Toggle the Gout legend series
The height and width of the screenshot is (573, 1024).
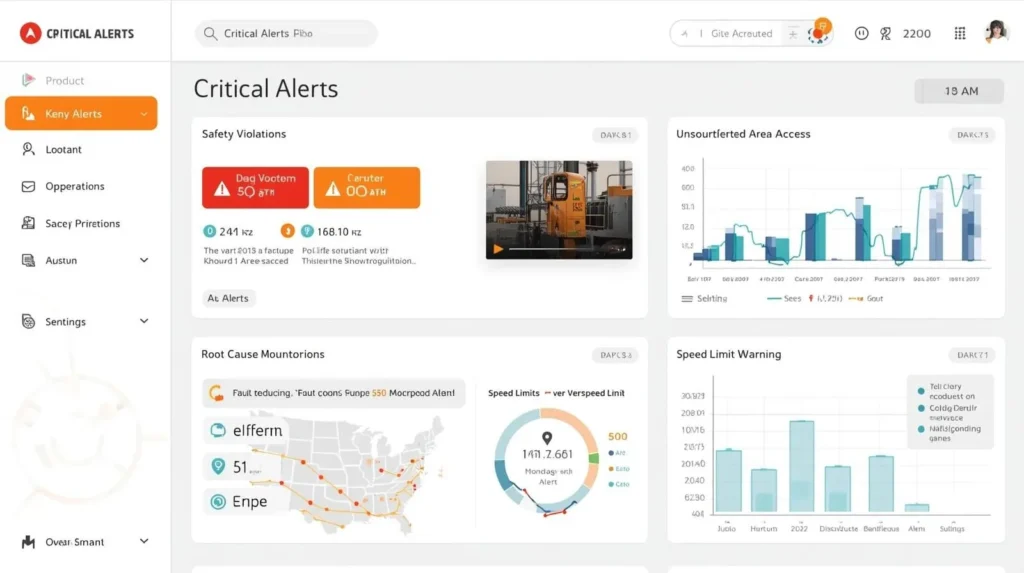point(865,298)
